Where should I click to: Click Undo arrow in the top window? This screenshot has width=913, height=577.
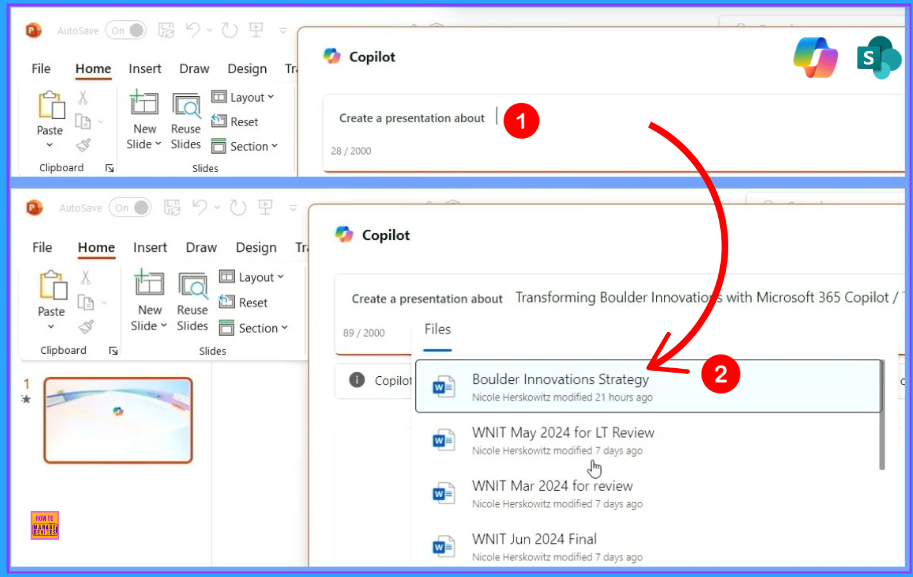tap(193, 30)
